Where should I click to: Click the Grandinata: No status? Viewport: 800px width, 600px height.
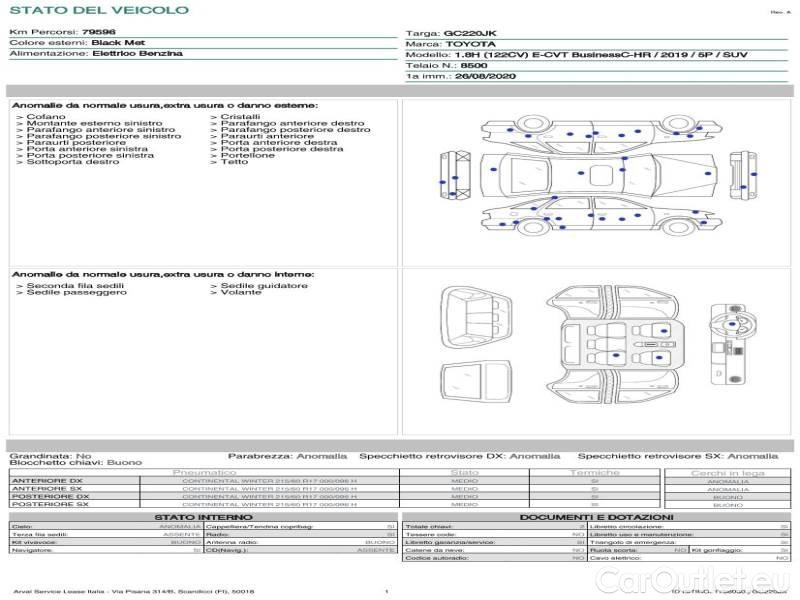(51, 456)
